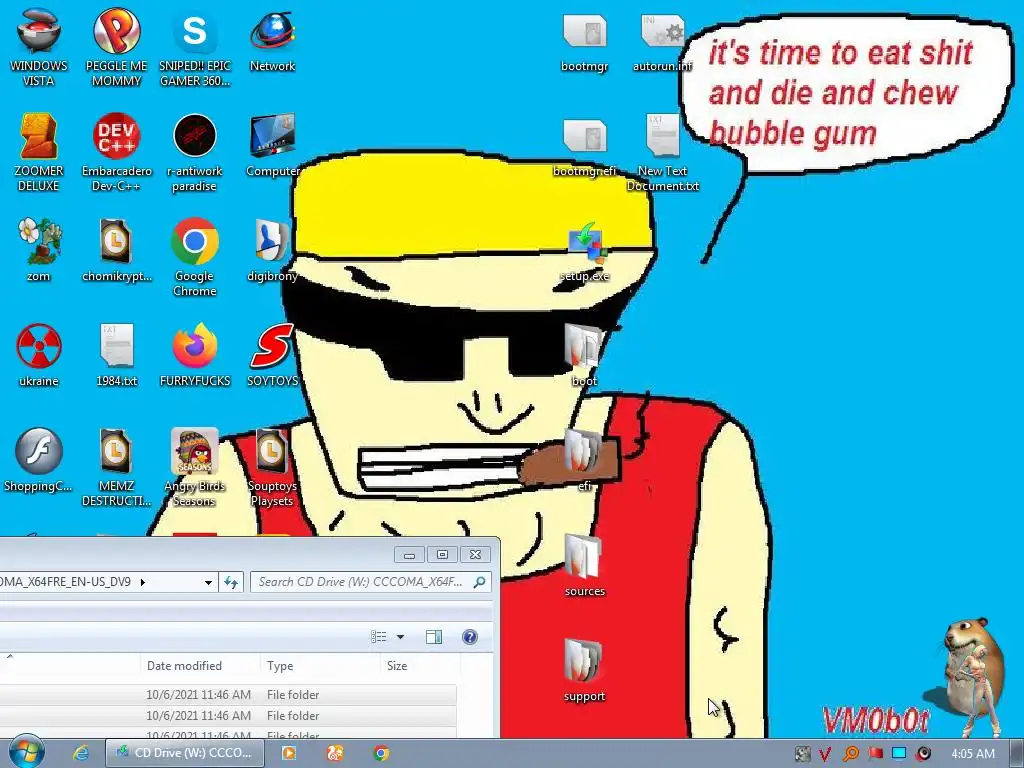This screenshot has width=1024, height=768.
Task: Open Explorer help button
Action: [470, 637]
